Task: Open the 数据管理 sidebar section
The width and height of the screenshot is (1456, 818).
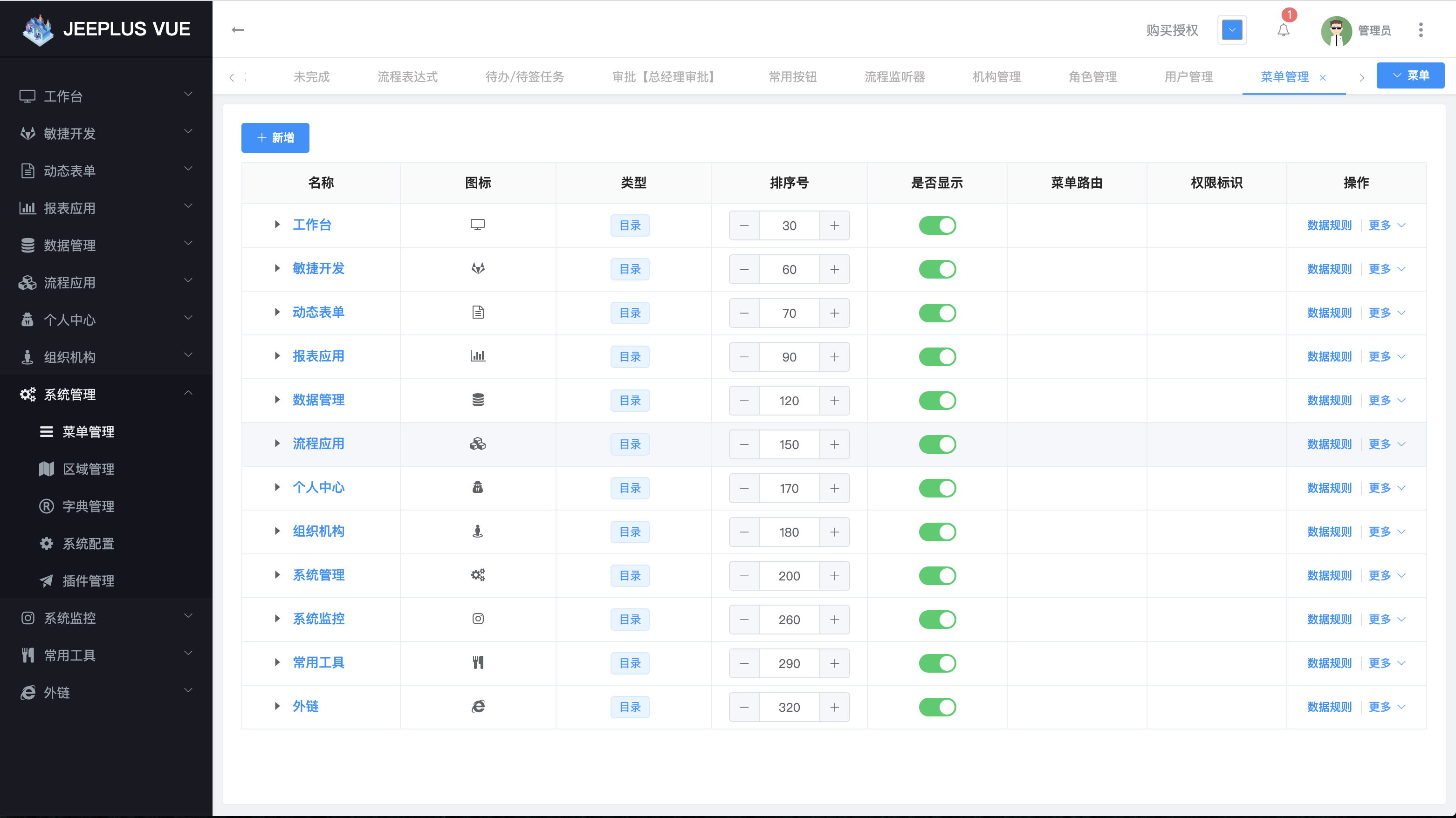Action: 70,245
